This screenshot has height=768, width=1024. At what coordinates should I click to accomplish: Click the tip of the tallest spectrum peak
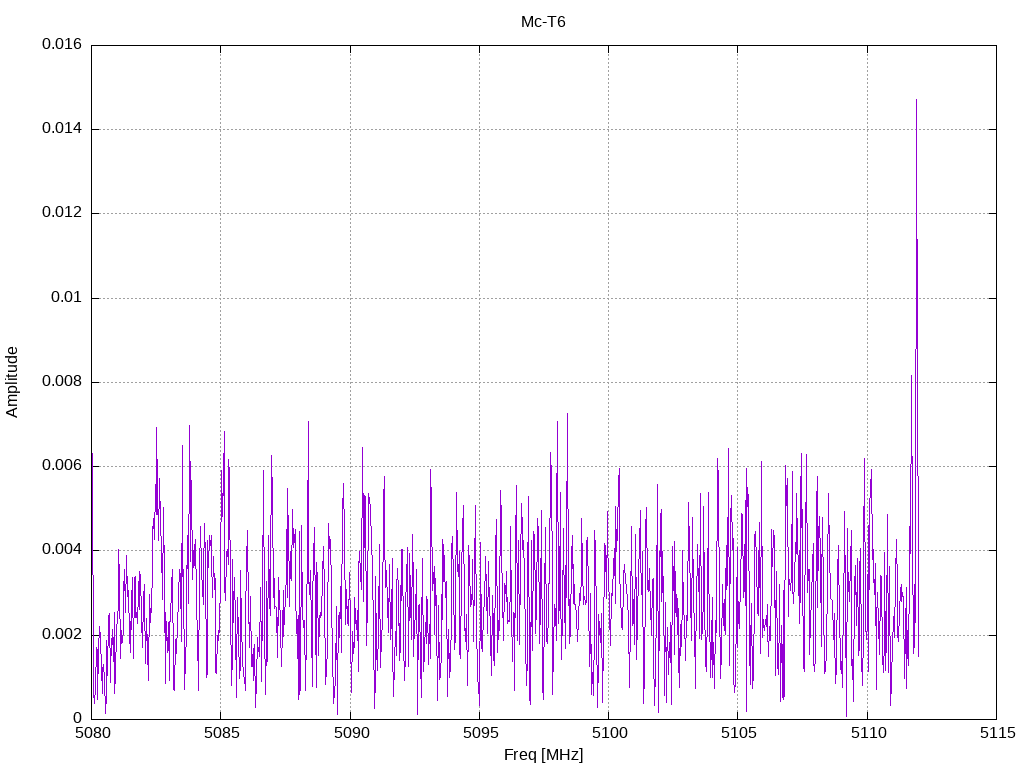[916, 100]
